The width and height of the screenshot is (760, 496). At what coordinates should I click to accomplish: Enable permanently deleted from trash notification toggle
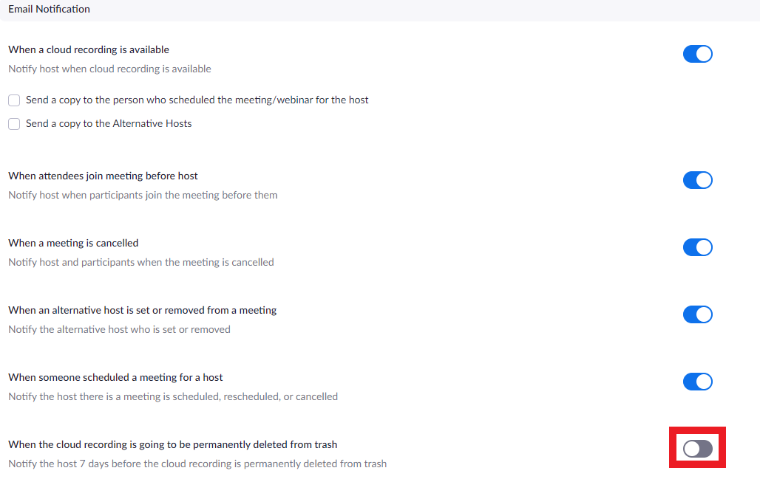coord(697,449)
